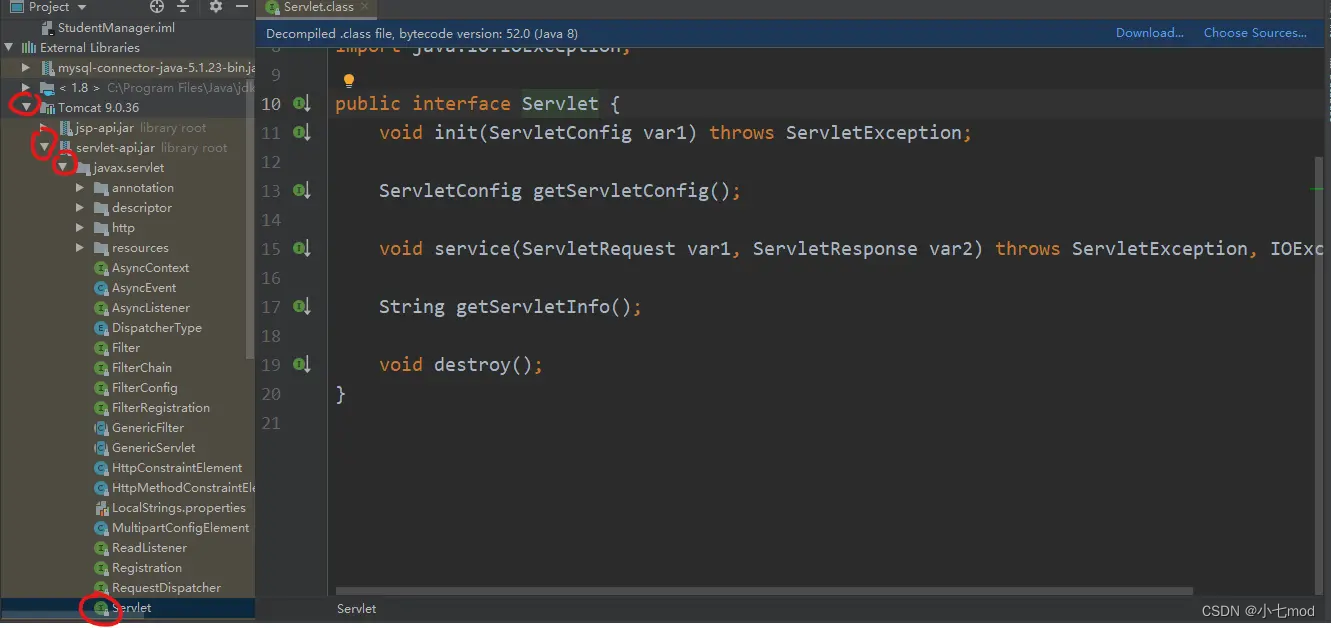Expand the jsp-api.jar node
Viewport: 1331px width, 628px height.
click(45, 128)
